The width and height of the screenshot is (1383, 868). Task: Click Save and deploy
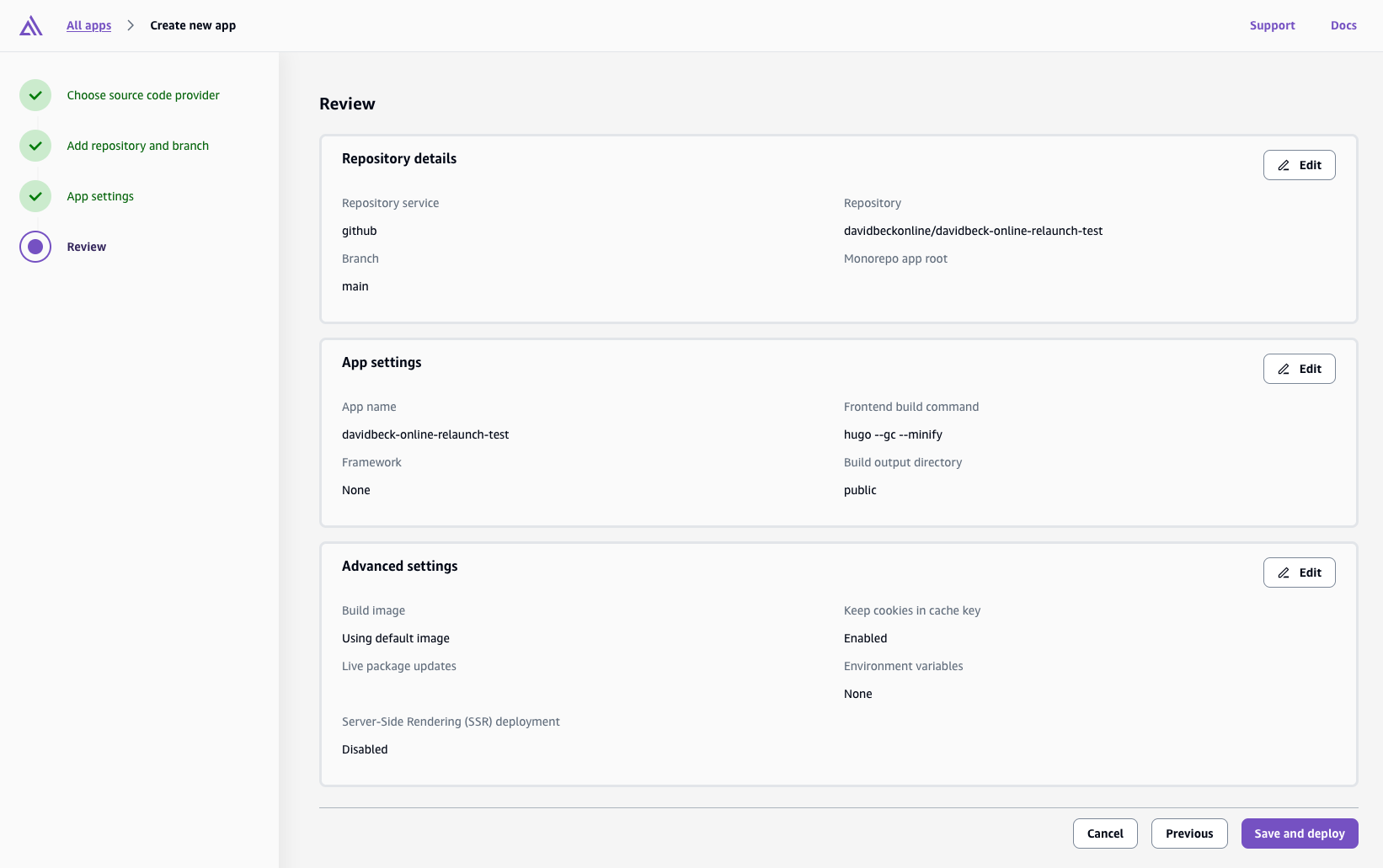tap(1300, 833)
